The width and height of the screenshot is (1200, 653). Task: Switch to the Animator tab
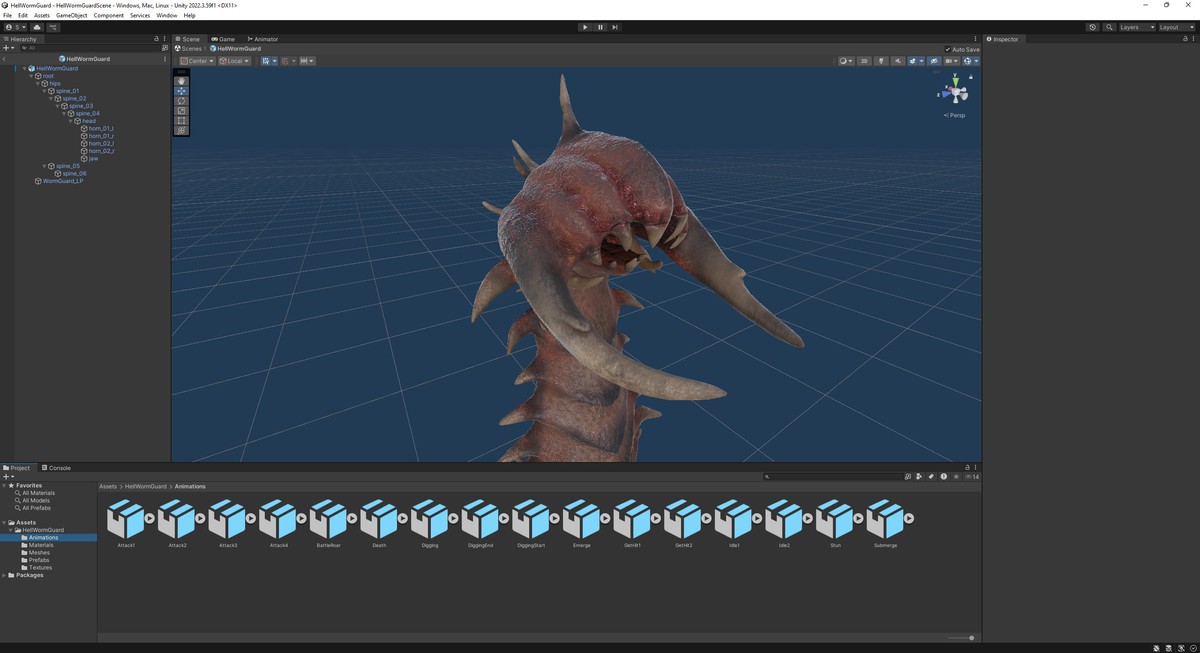263,39
